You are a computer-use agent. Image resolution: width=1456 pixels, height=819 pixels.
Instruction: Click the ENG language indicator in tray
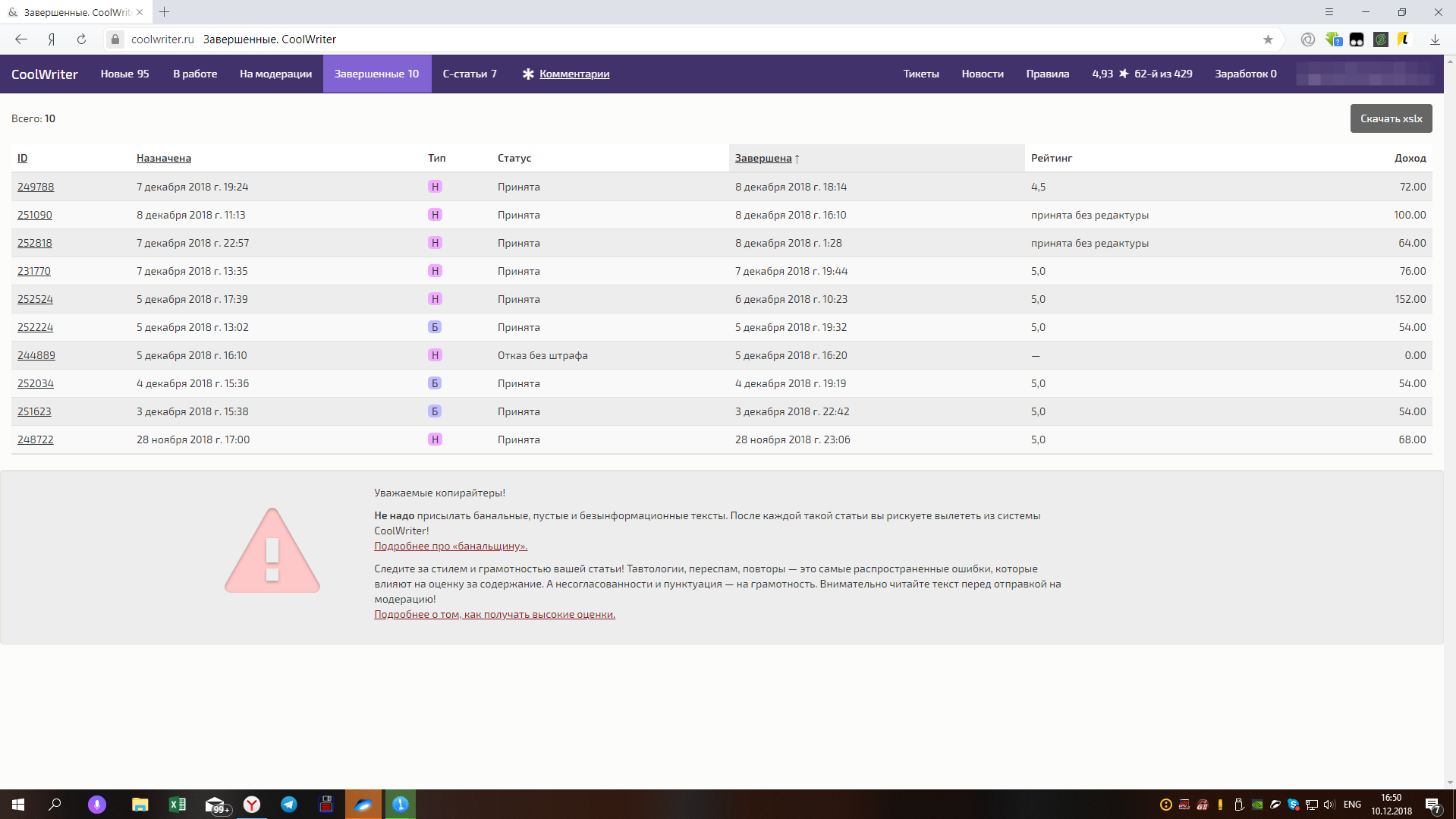(1352, 805)
